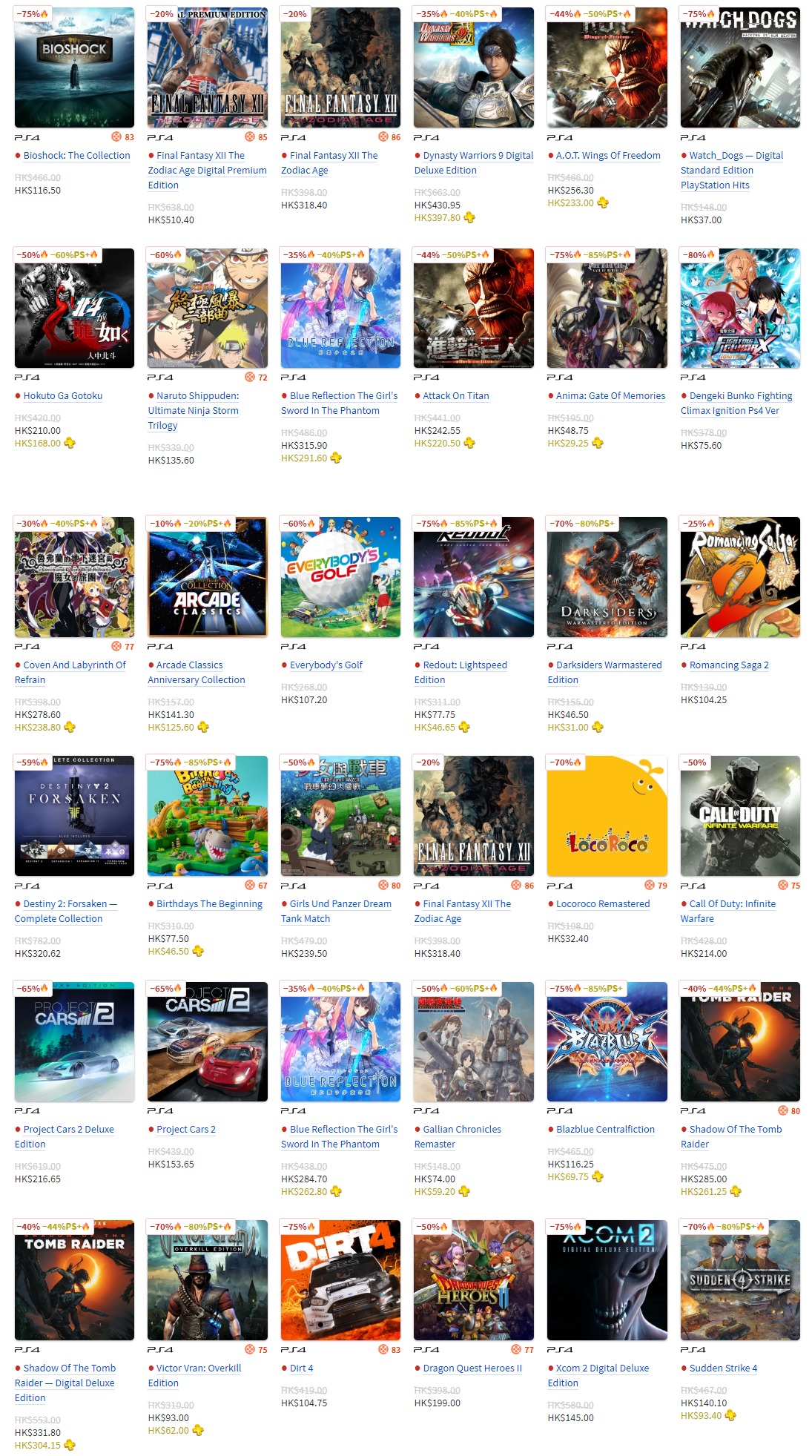This screenshot has width=812, height=1456.
Task: Select the Locoroco Remastered yellow cover
Action: click(607, 816)
